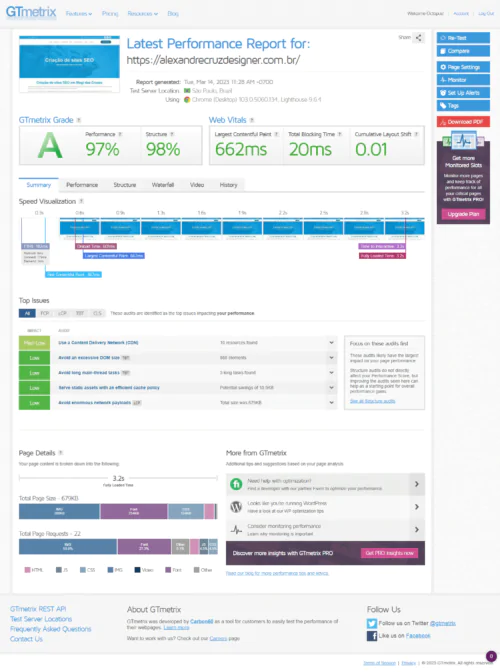Click the Font segment in Total Page Requests bar

pos(144,546)
